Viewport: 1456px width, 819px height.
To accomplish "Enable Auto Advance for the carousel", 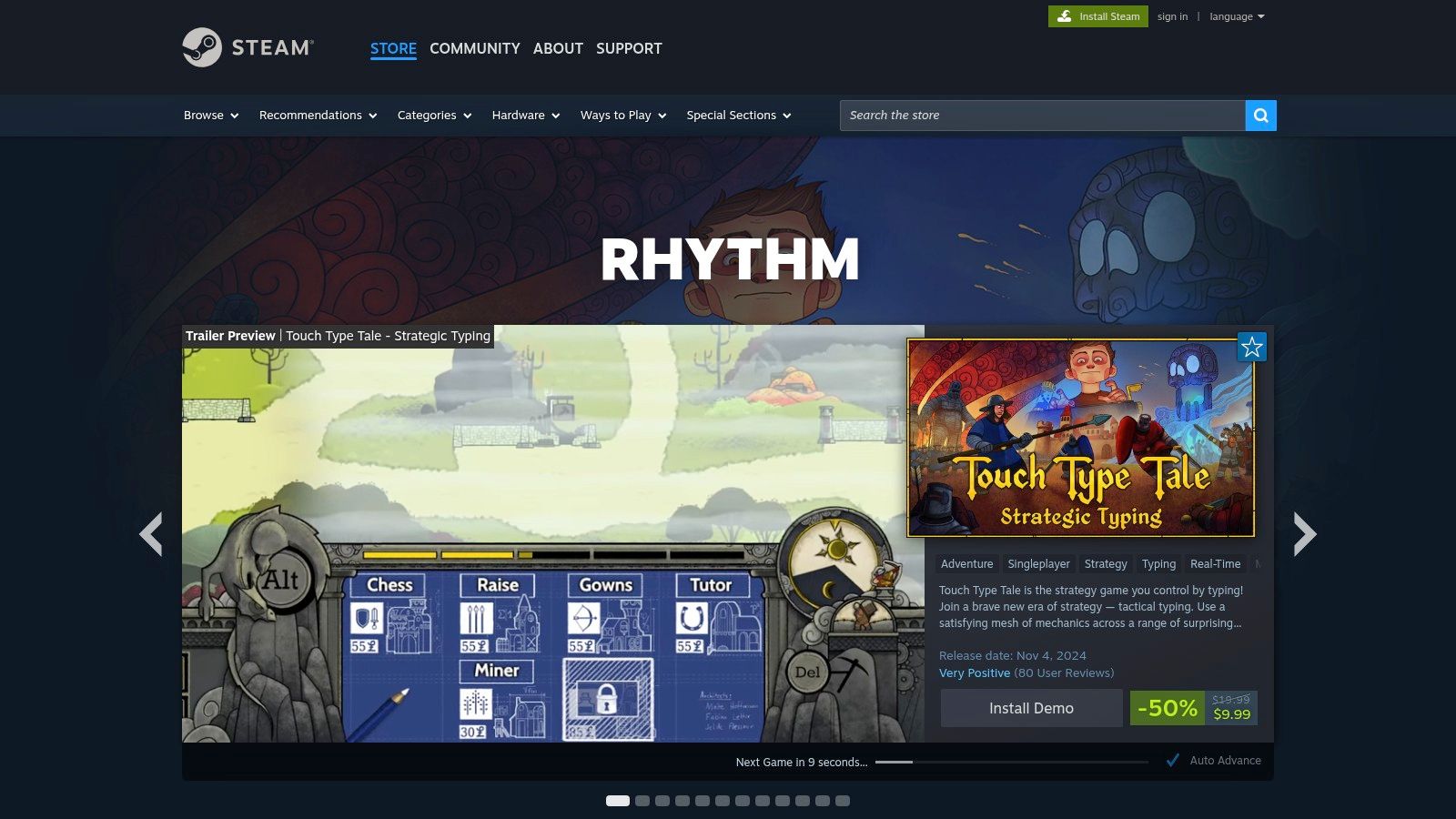I will coord(1222,760).
